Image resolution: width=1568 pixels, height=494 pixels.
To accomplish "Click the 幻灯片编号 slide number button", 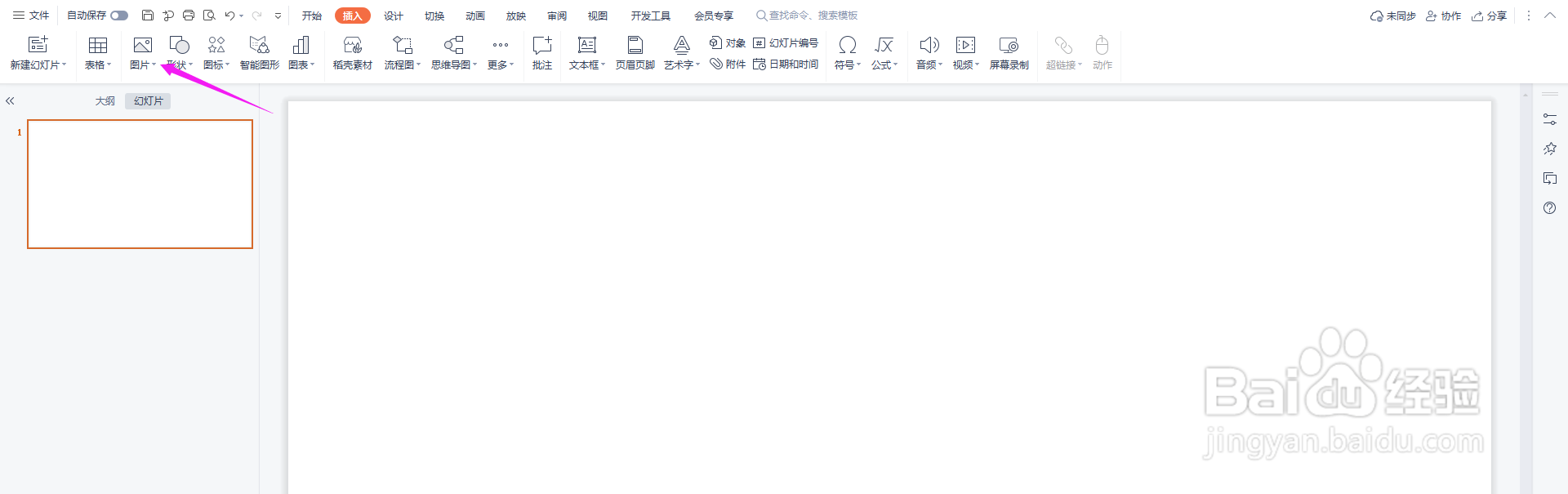I will 786,43.
